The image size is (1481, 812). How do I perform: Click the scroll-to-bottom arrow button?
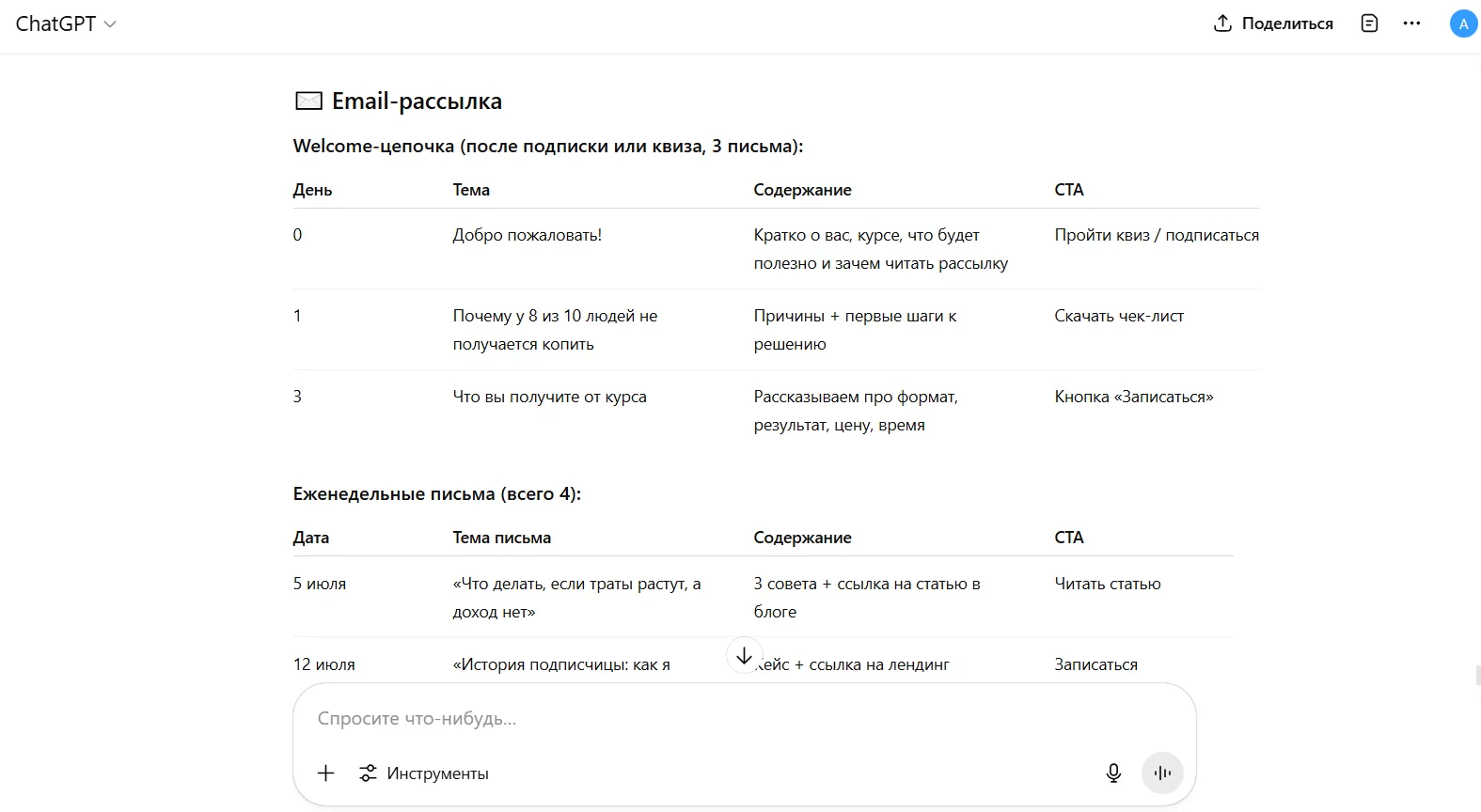(744, 655)
